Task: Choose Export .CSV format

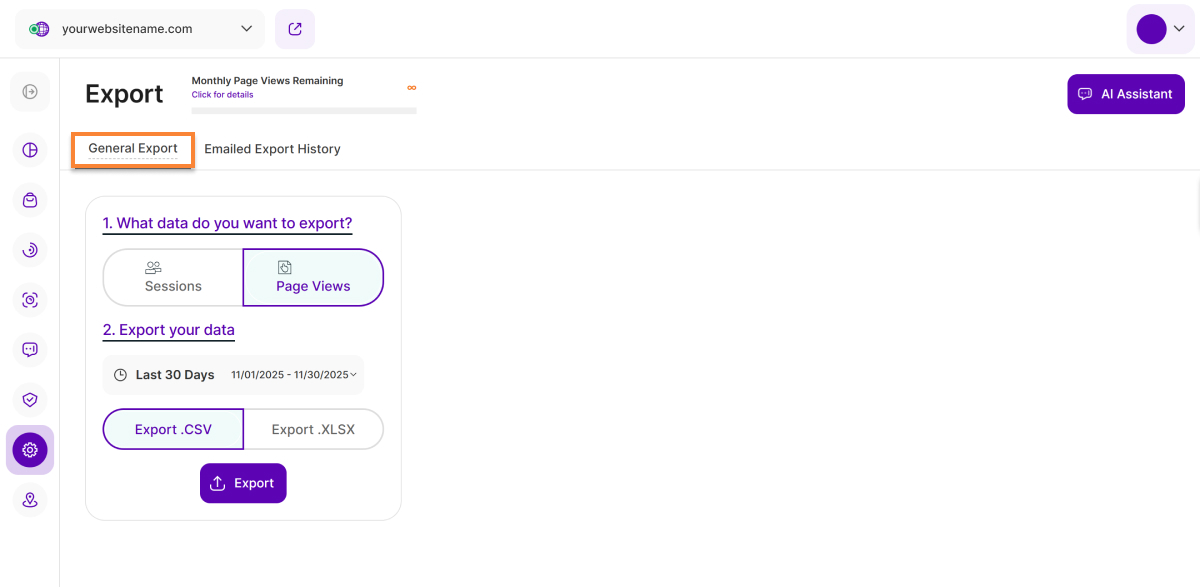Action: coord(173,429)
